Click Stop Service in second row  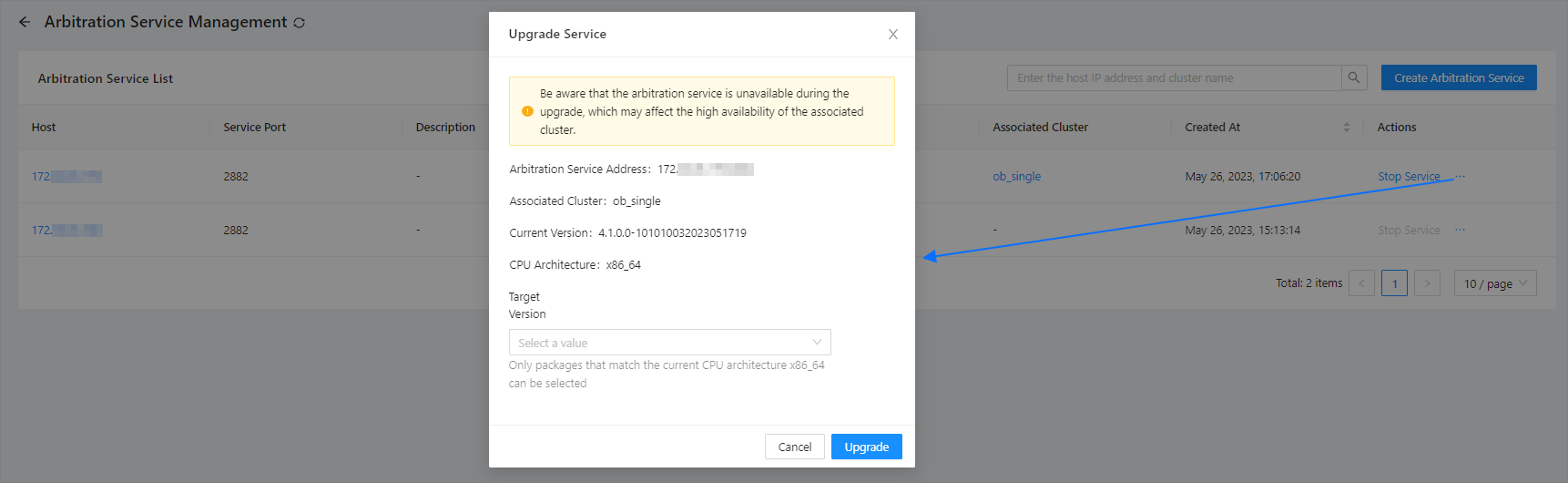[1408, 231]
